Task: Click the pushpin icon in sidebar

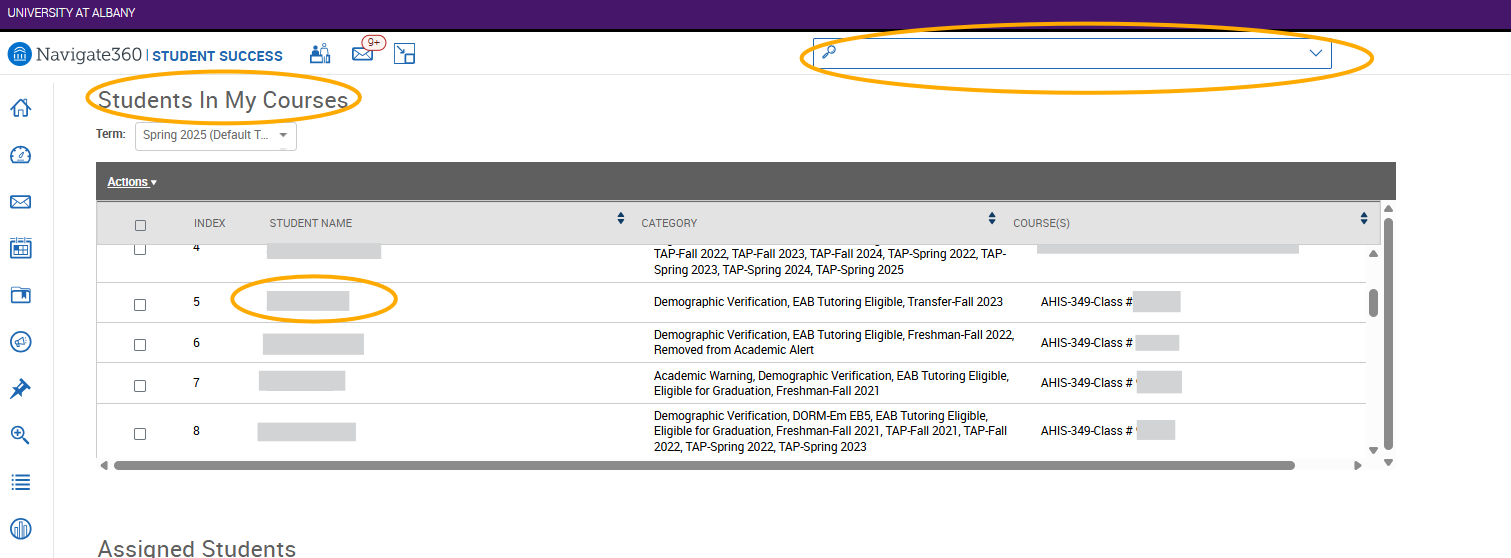Action: [x=20, y=389]
